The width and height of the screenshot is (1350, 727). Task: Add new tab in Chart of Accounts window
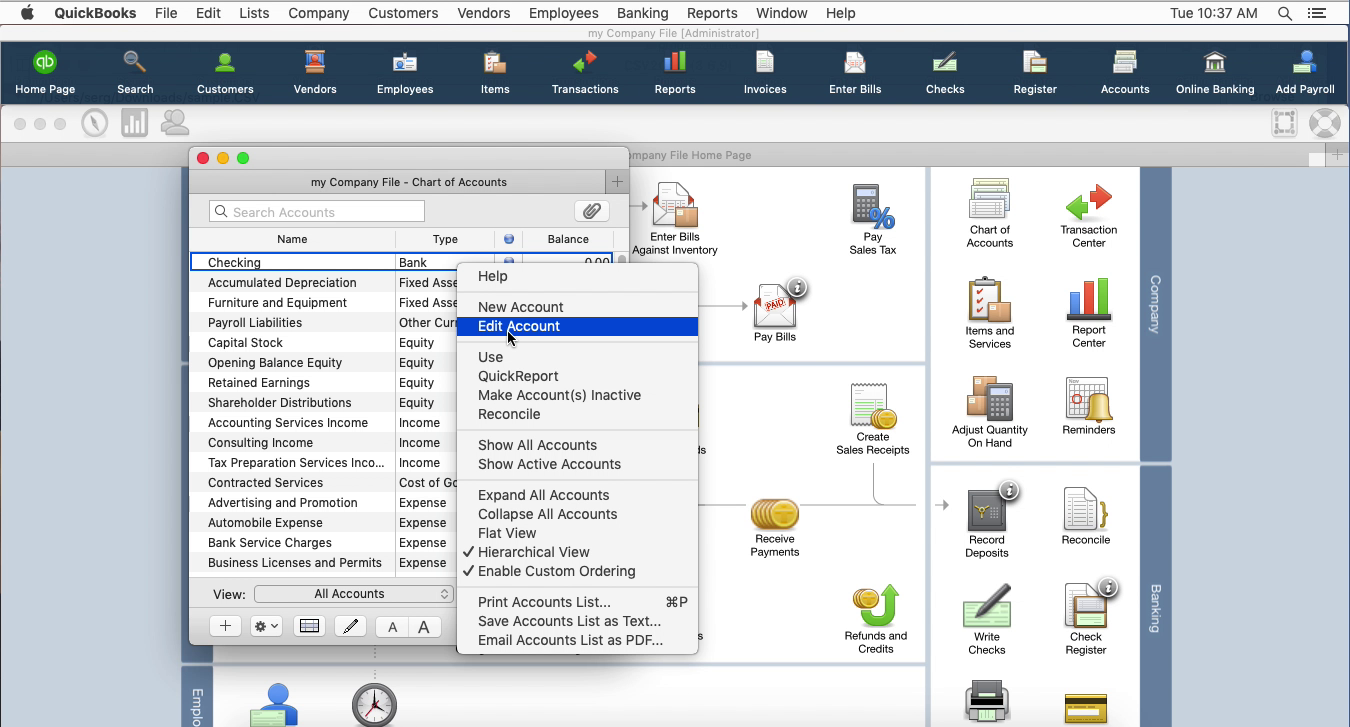617,182
